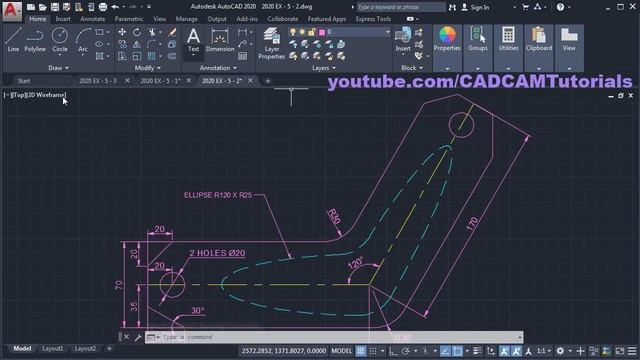Viewport: 640px width, 360px height.
Task: Click the keyword search box
Action: (x=401, y=7)
